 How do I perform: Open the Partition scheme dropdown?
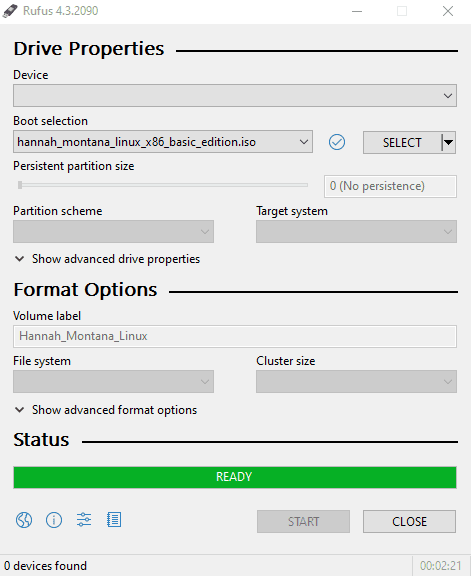coord(113,231)
